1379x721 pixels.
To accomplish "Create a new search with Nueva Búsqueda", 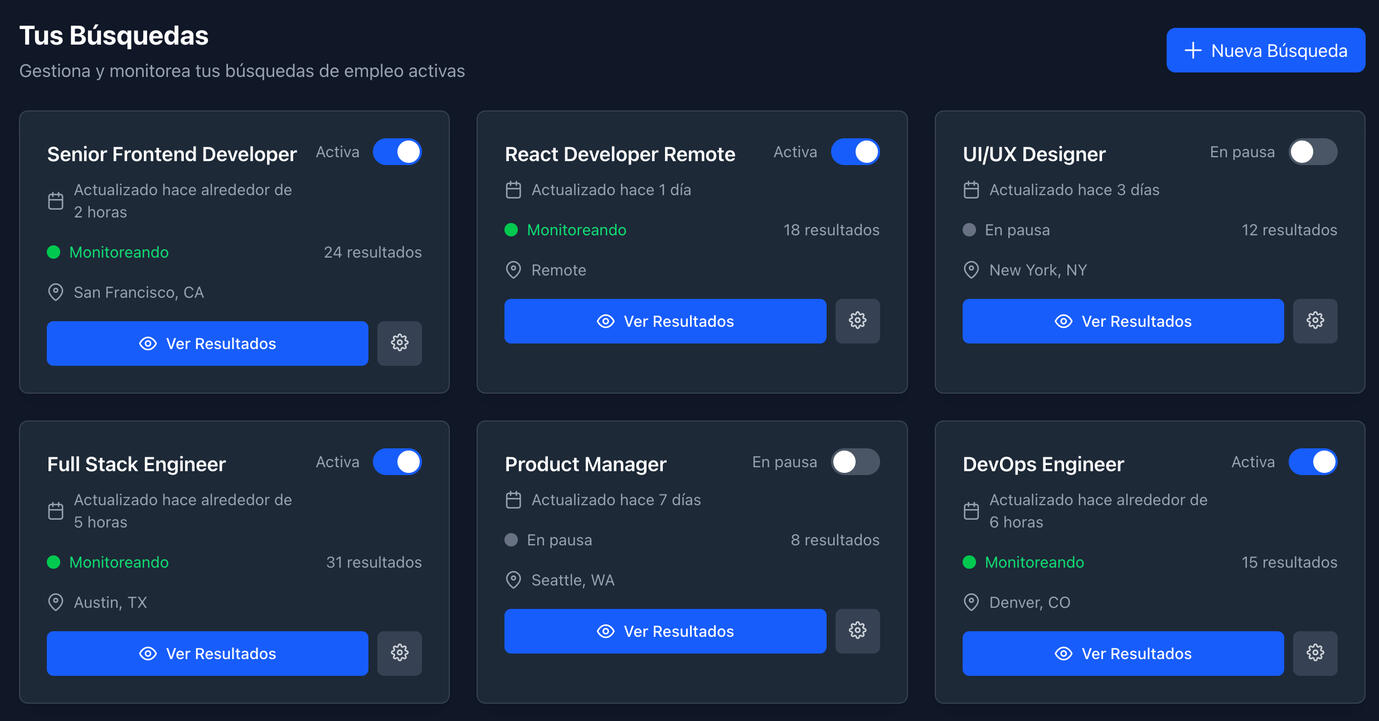I will pyautogui.click(x=1265, y=50).
